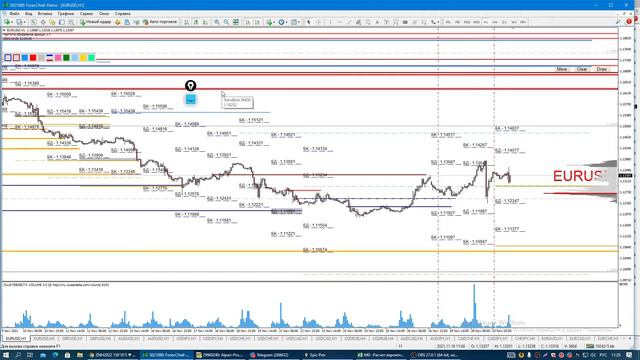Open the search magnifier icon
Viewport: 640px width, 360px height.
click(x=618, y=22)
